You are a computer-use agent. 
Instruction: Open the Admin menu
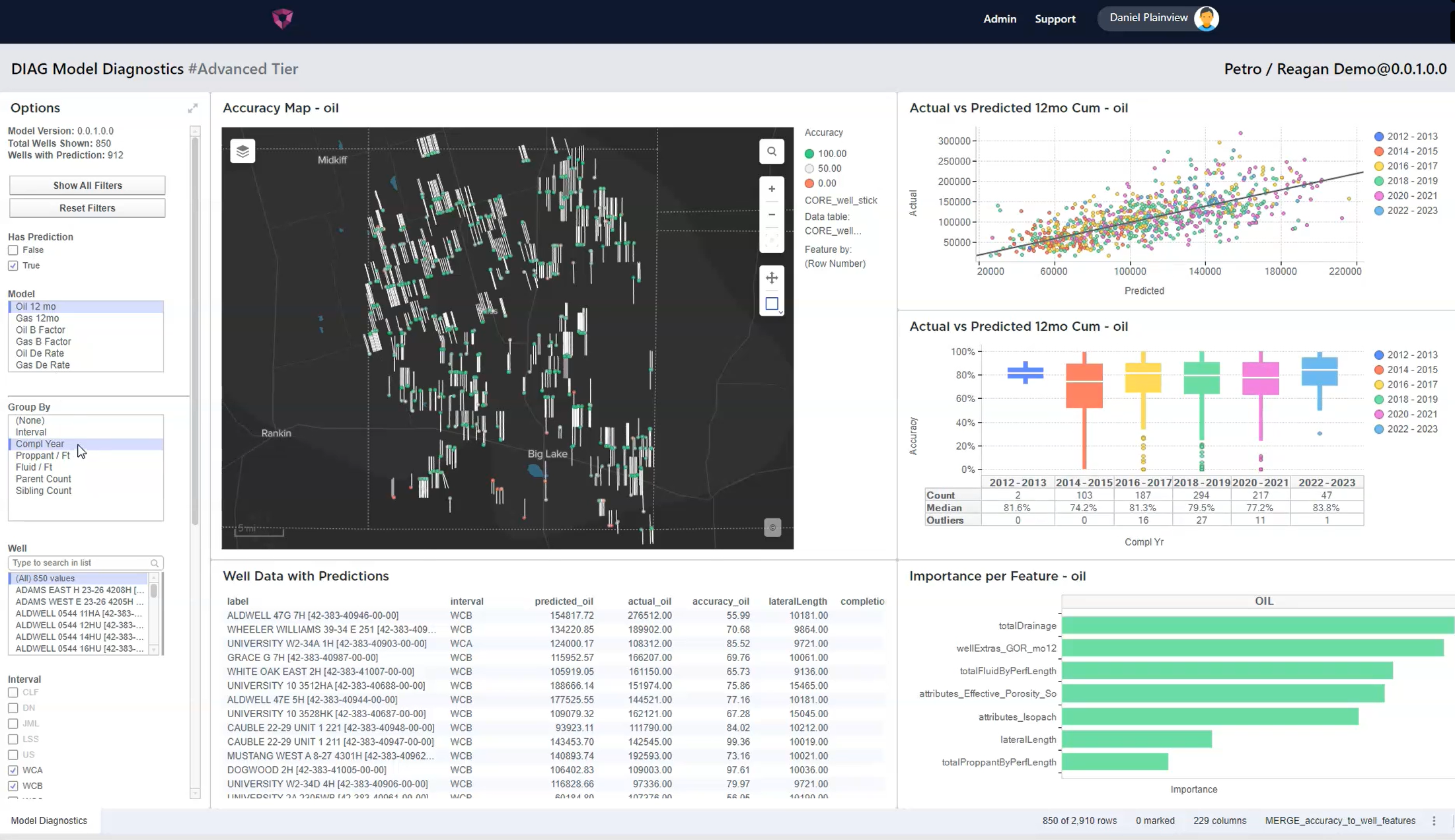(999, 18)
